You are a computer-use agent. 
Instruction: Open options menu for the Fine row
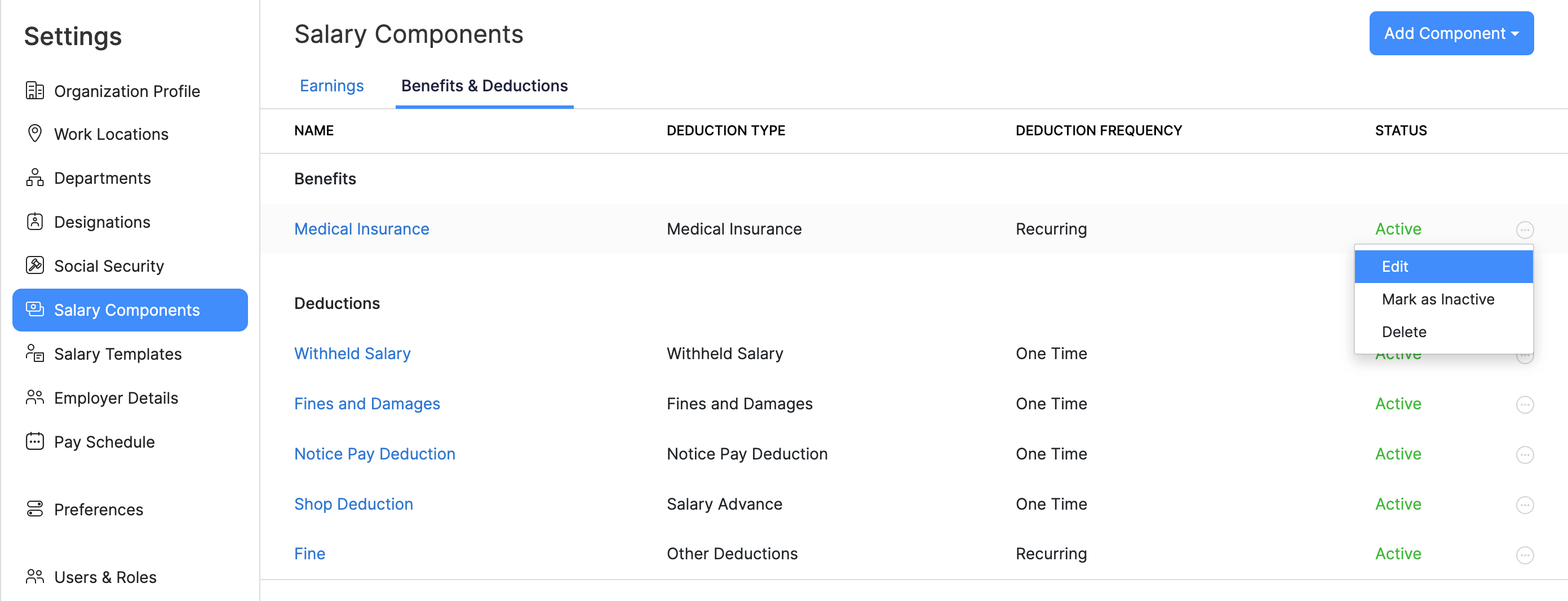coord(1525,554)
